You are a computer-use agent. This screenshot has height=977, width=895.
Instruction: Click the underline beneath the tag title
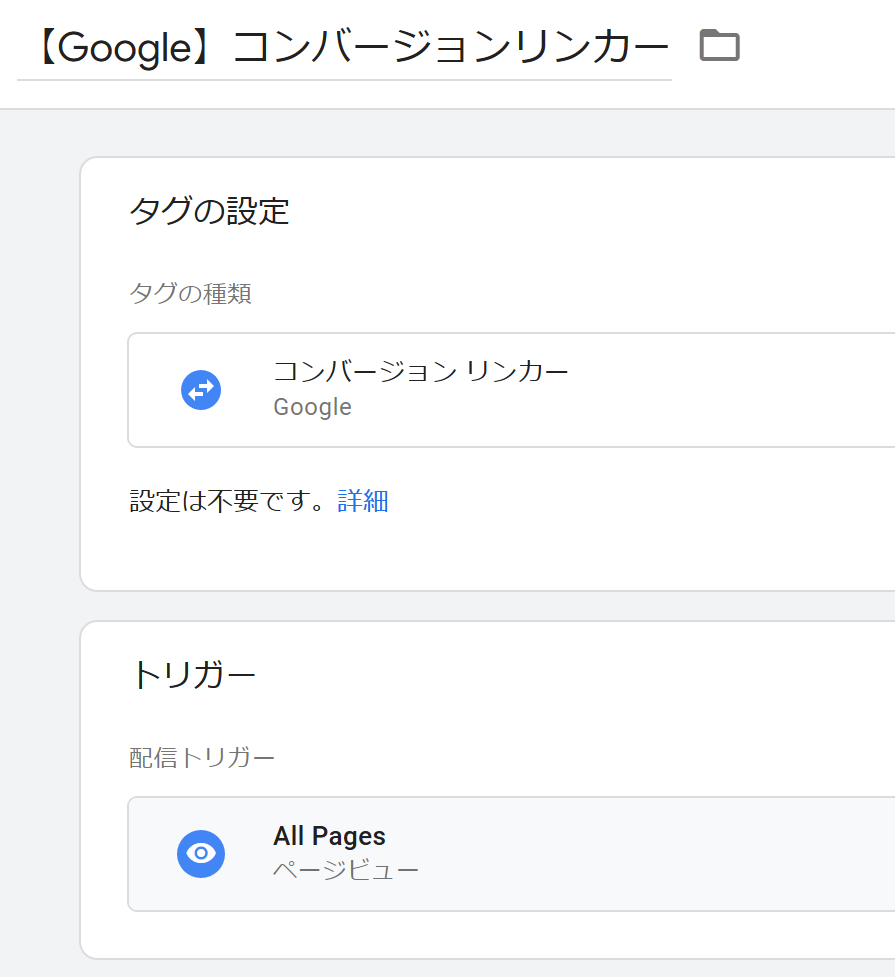coord(344,80)
